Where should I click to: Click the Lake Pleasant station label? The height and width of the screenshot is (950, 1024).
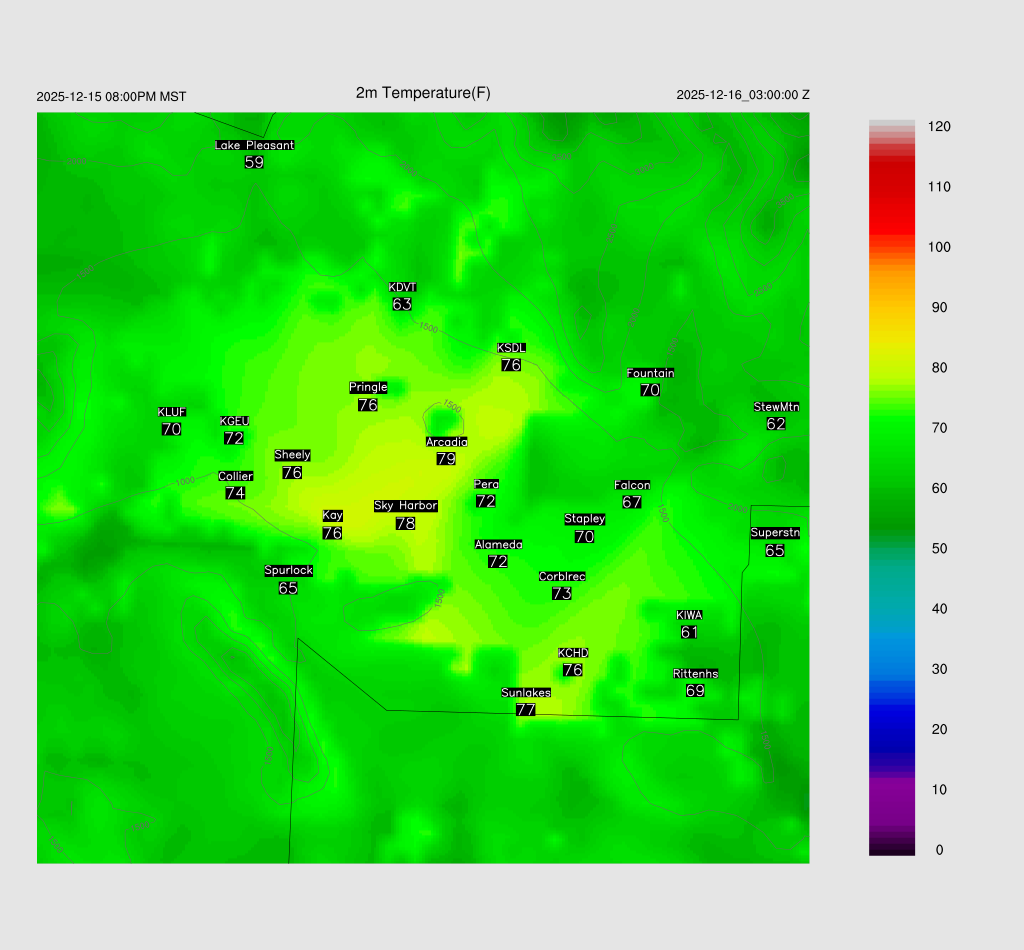(254, 145)
